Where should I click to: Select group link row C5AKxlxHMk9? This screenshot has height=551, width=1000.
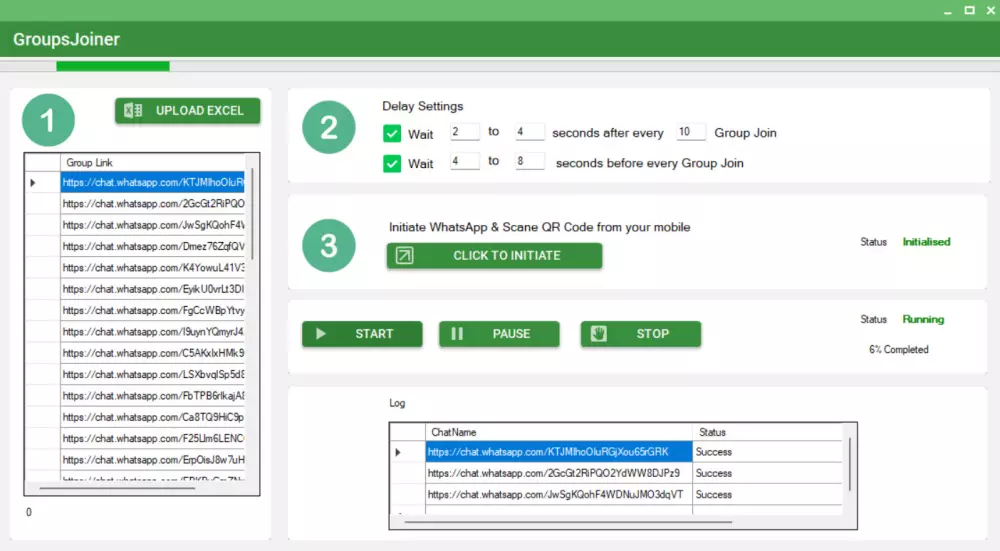pyautogui.click(x=152, y=353)
